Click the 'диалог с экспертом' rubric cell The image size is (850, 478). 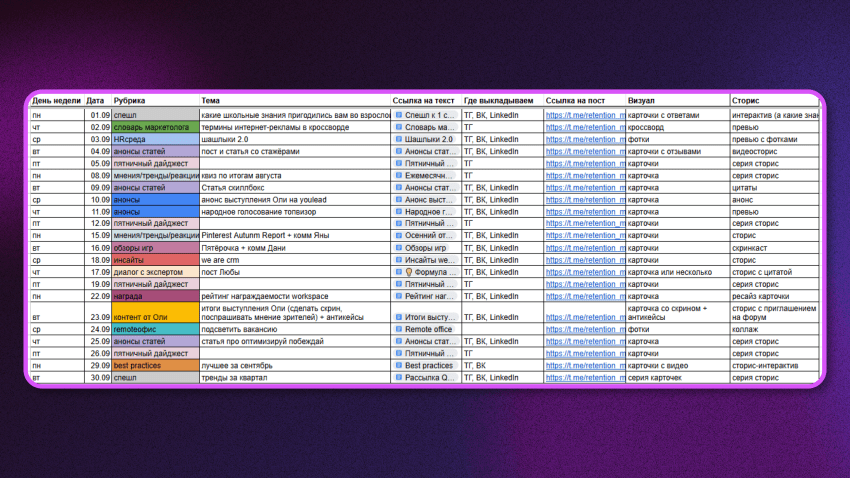coord(156,272)
